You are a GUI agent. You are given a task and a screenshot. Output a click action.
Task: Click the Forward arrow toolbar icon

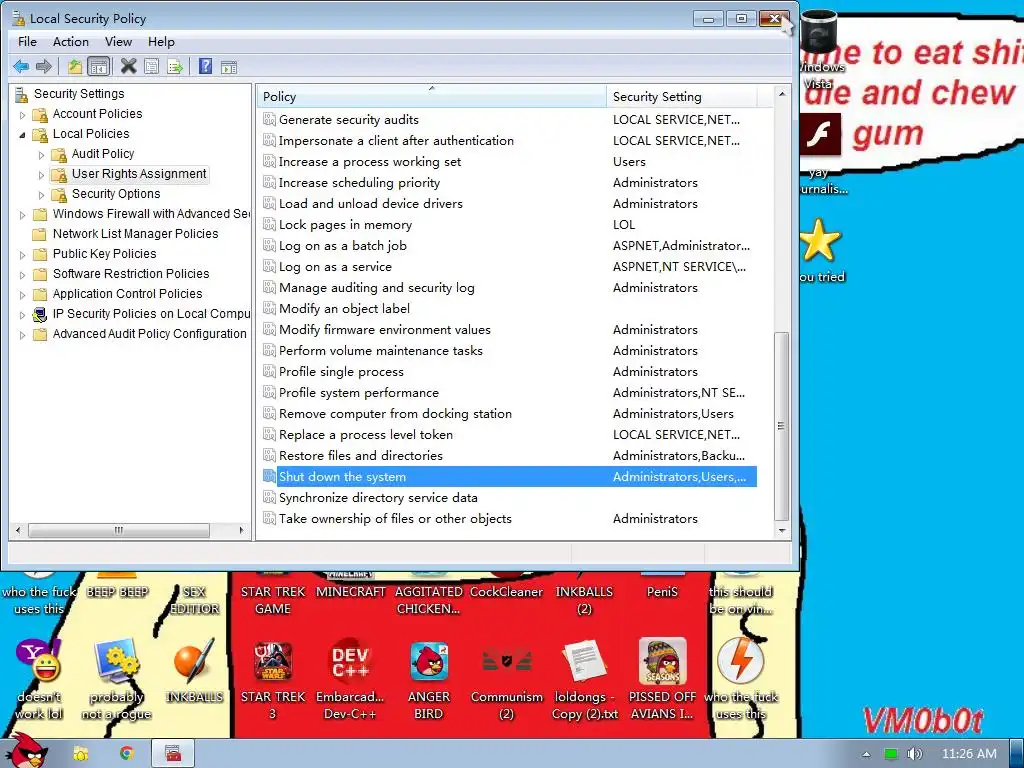44,66
